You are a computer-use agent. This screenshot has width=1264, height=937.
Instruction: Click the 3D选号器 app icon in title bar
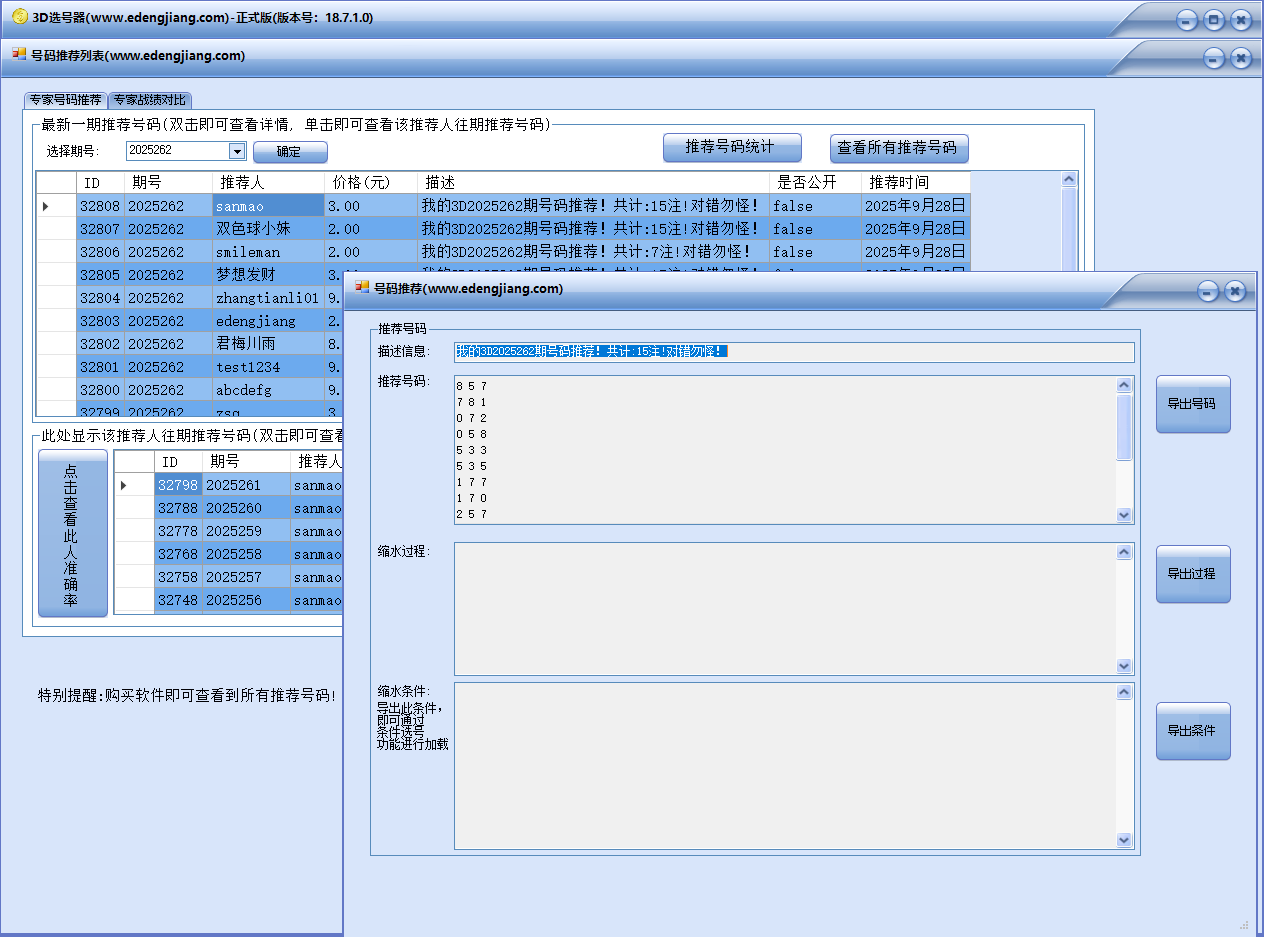19,17
